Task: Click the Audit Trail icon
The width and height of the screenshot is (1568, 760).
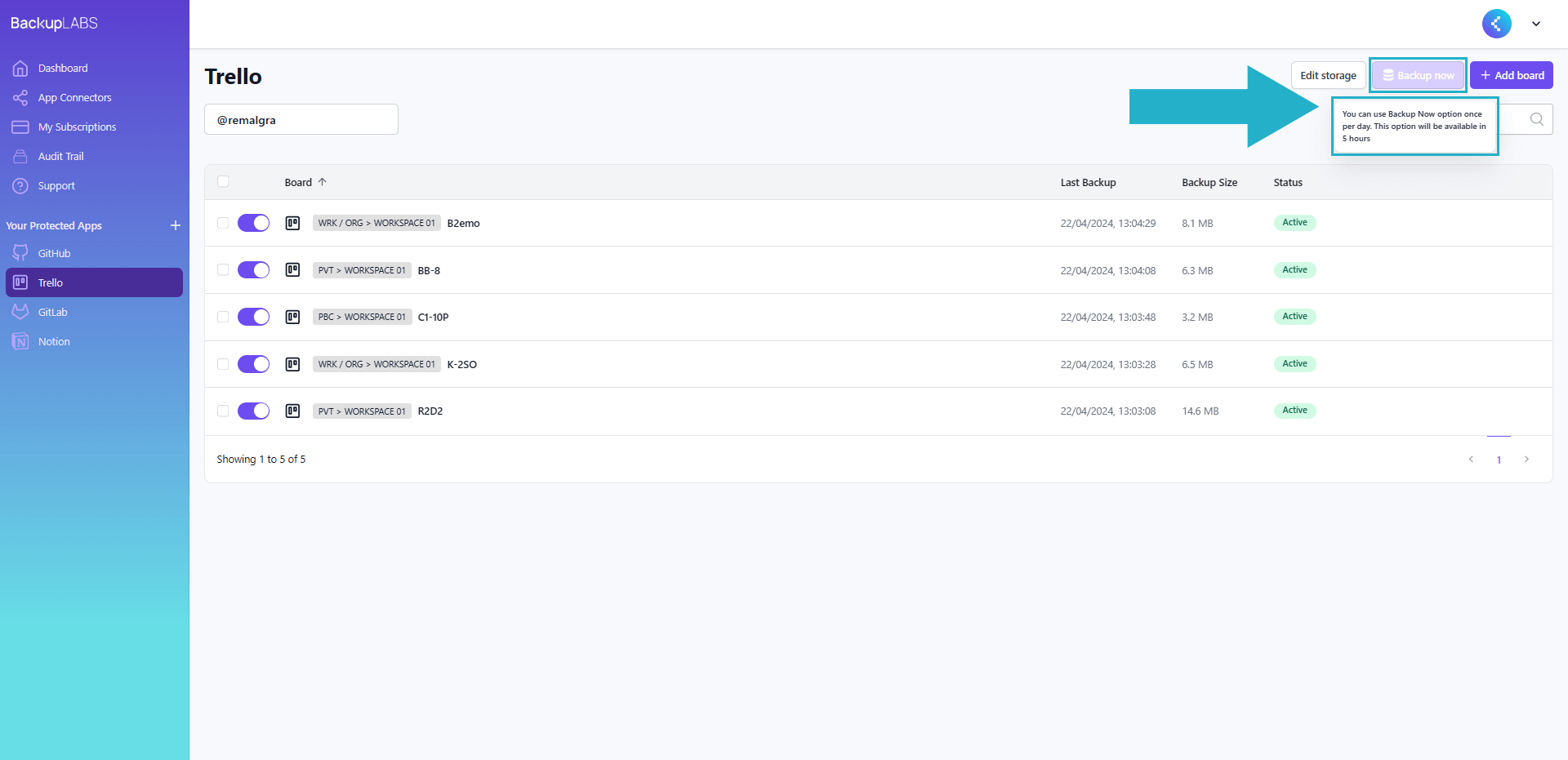Action: click(20, 157)
